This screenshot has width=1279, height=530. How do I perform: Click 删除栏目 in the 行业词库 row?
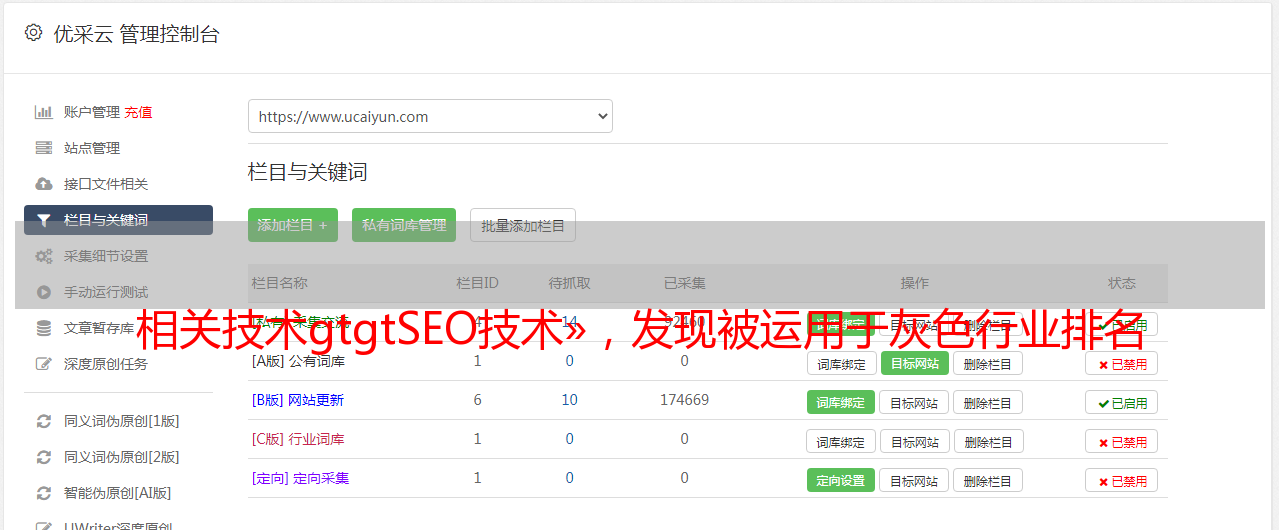[x=988, y=441]
